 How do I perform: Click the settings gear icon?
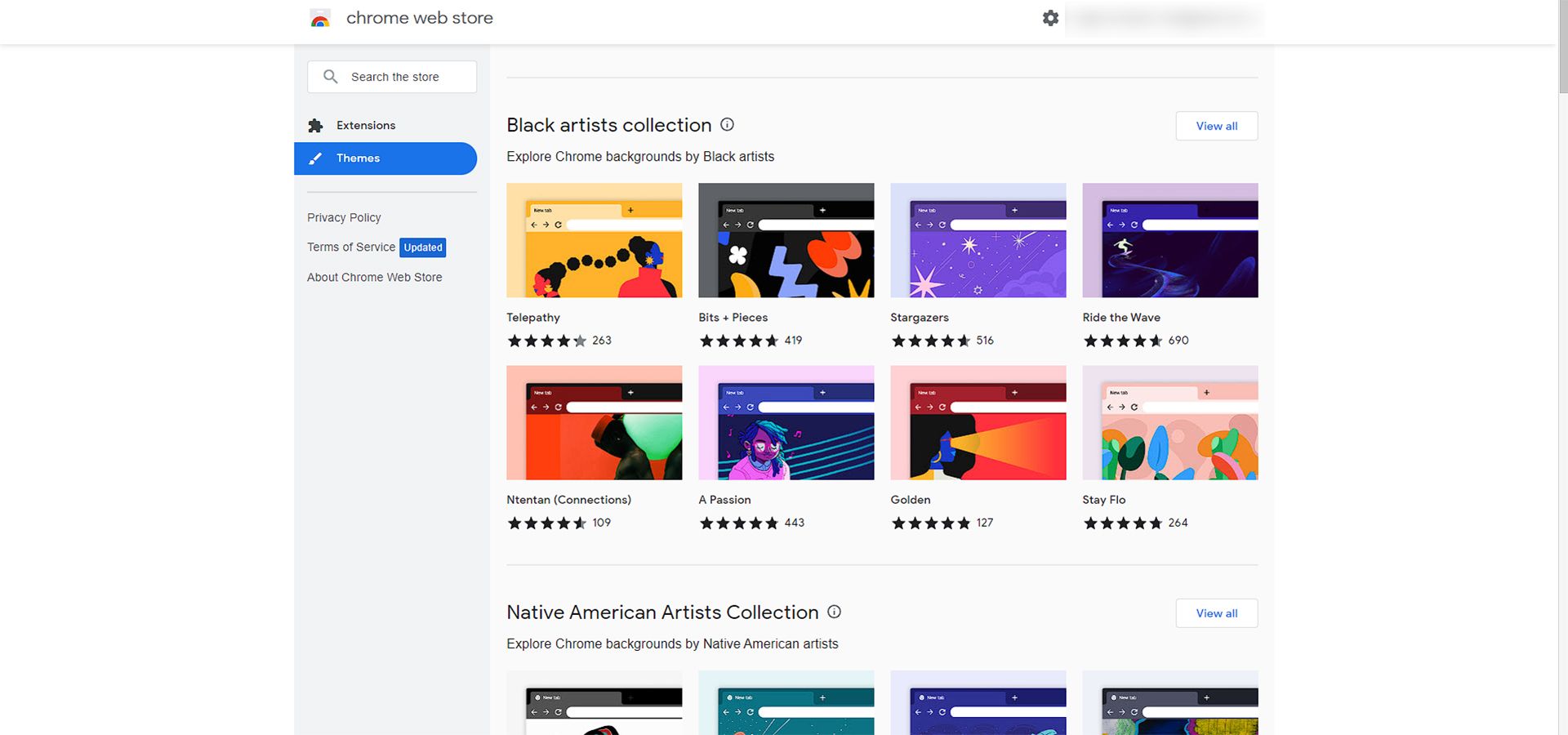1050,18
